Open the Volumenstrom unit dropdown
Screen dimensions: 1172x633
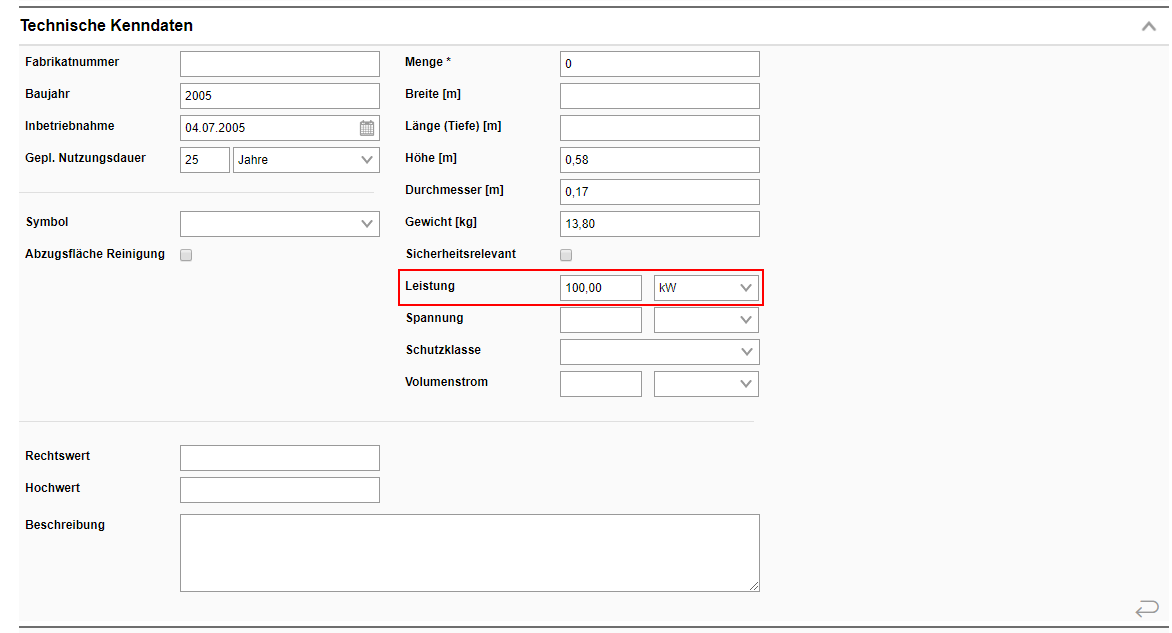[706, 384]
